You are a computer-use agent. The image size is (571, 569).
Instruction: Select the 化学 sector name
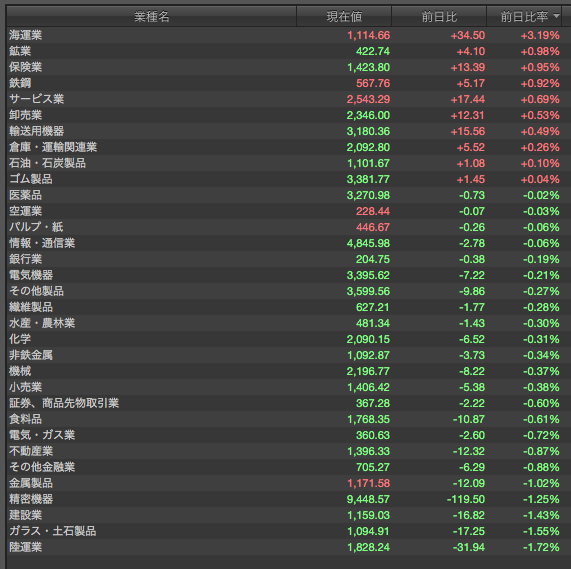(x=20, y=339)
